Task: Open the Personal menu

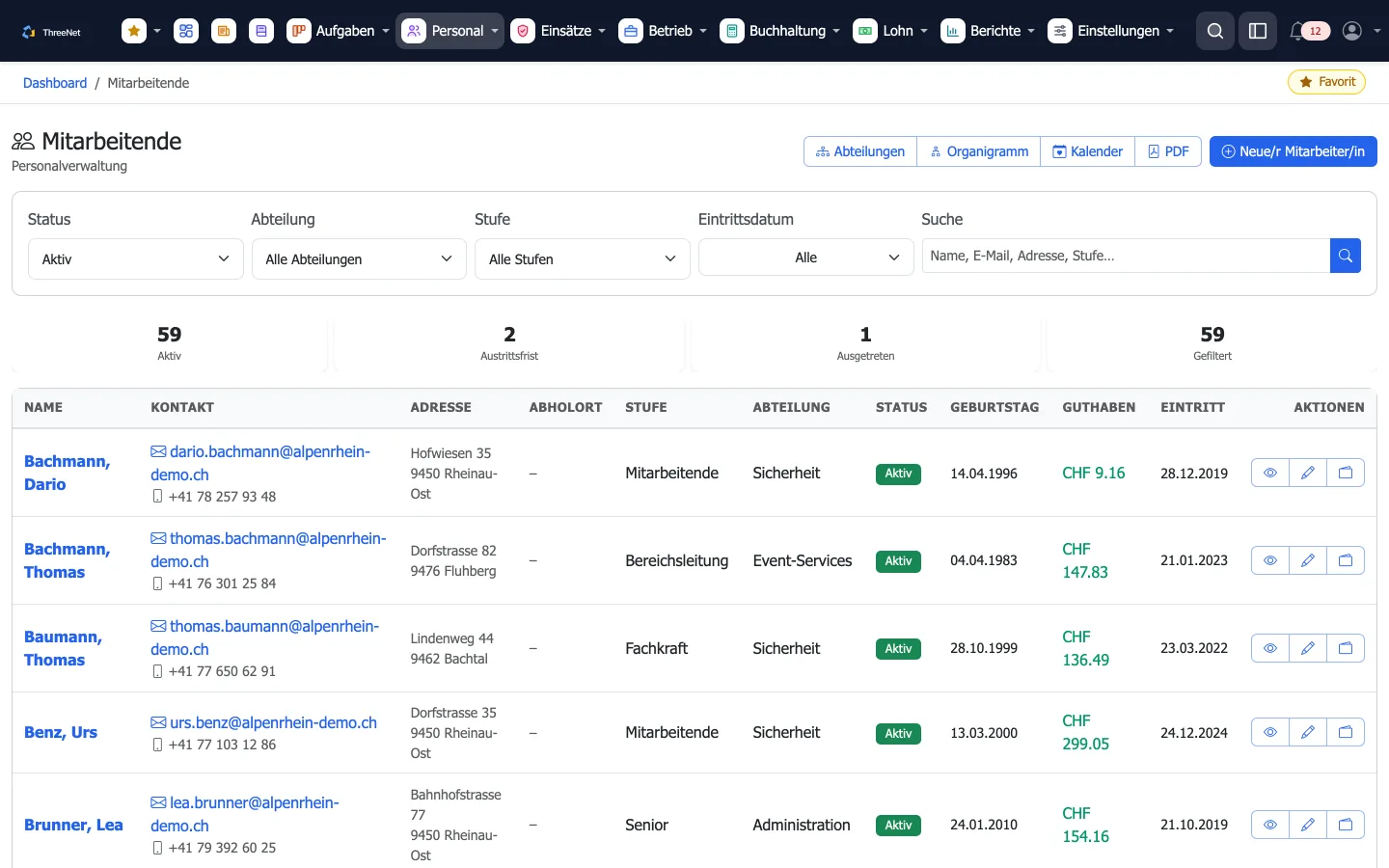Action: (450, 31)
